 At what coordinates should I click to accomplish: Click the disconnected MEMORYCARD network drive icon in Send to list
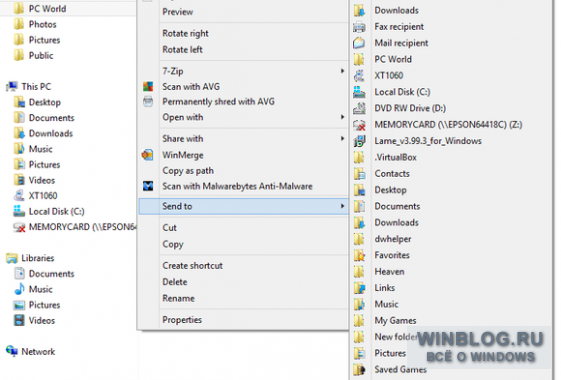(x=359, y=125)
